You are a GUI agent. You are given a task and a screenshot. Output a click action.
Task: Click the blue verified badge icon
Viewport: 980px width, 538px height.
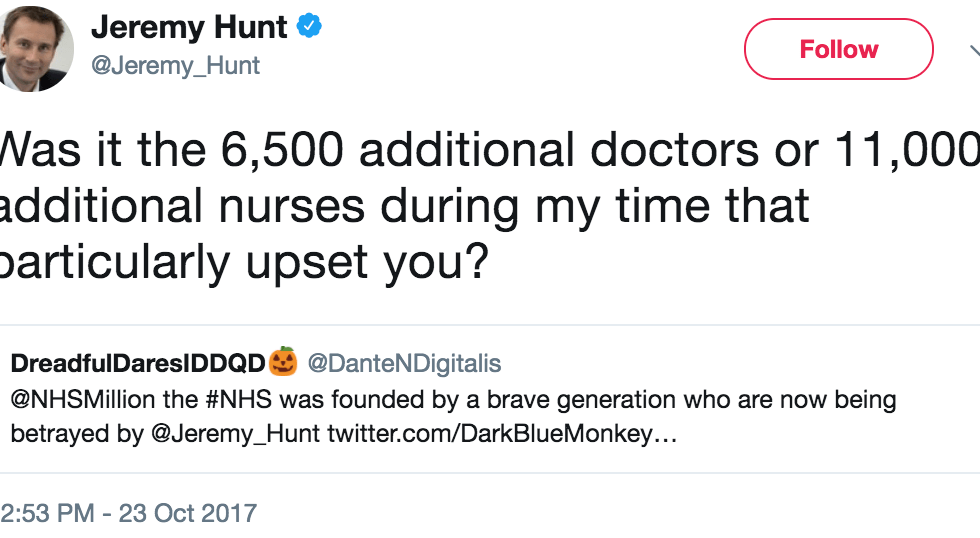pos(310,27)
